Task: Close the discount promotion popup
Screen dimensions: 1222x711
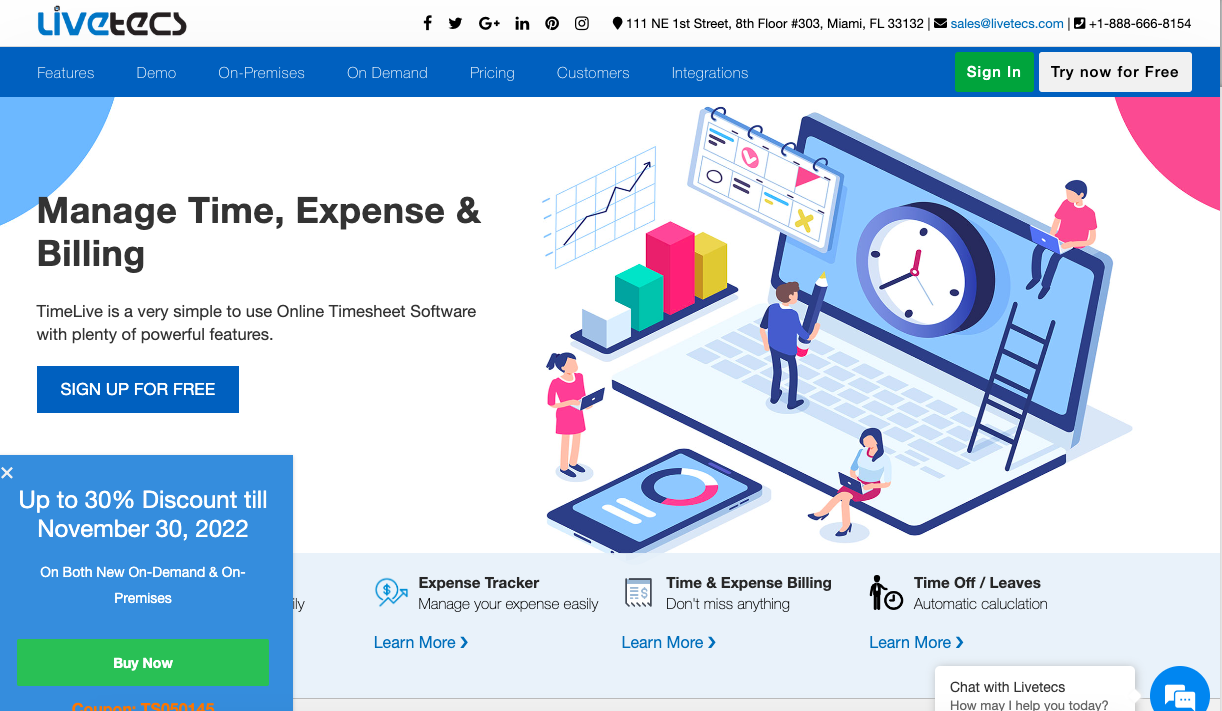Action: click(x=7, y=473)
